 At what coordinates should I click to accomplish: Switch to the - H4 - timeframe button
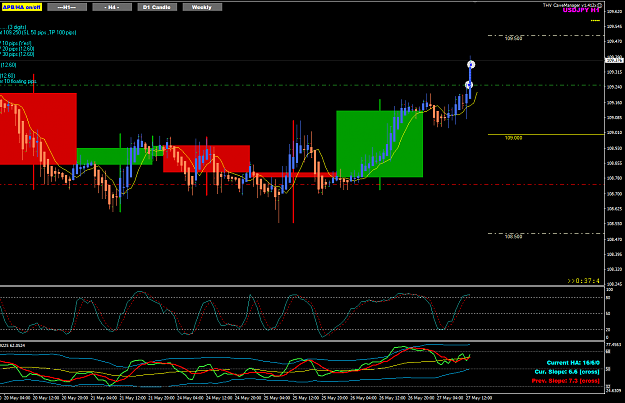coord(112,7)
